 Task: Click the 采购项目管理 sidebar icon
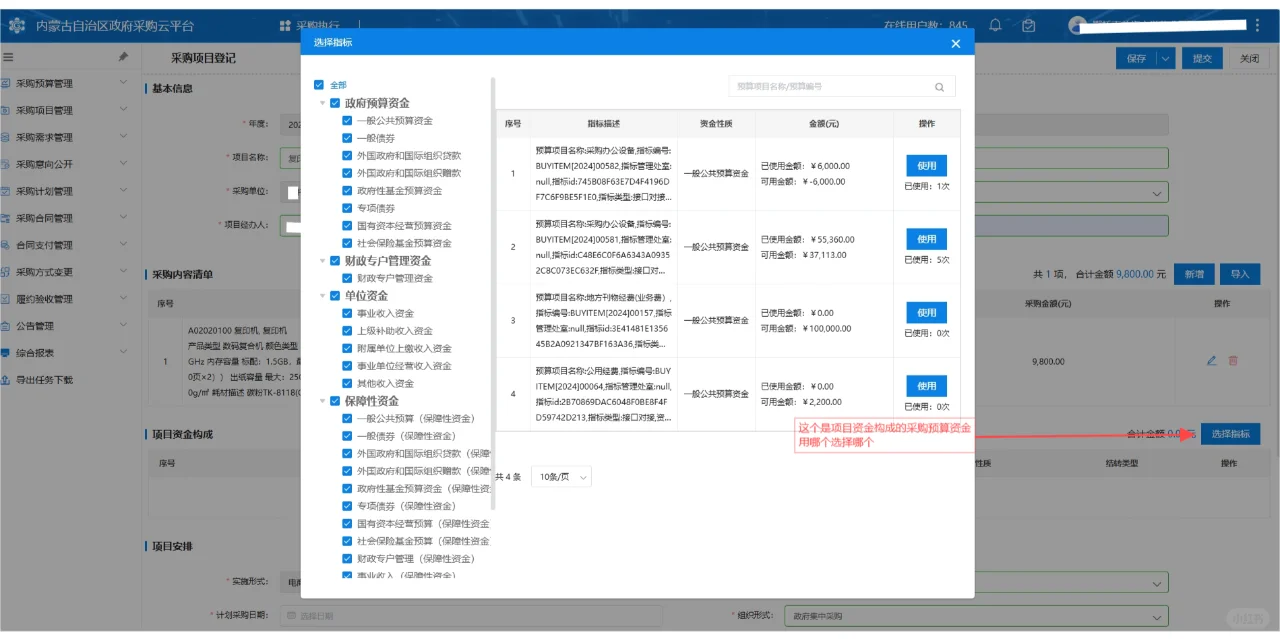(x=6, y=111)
